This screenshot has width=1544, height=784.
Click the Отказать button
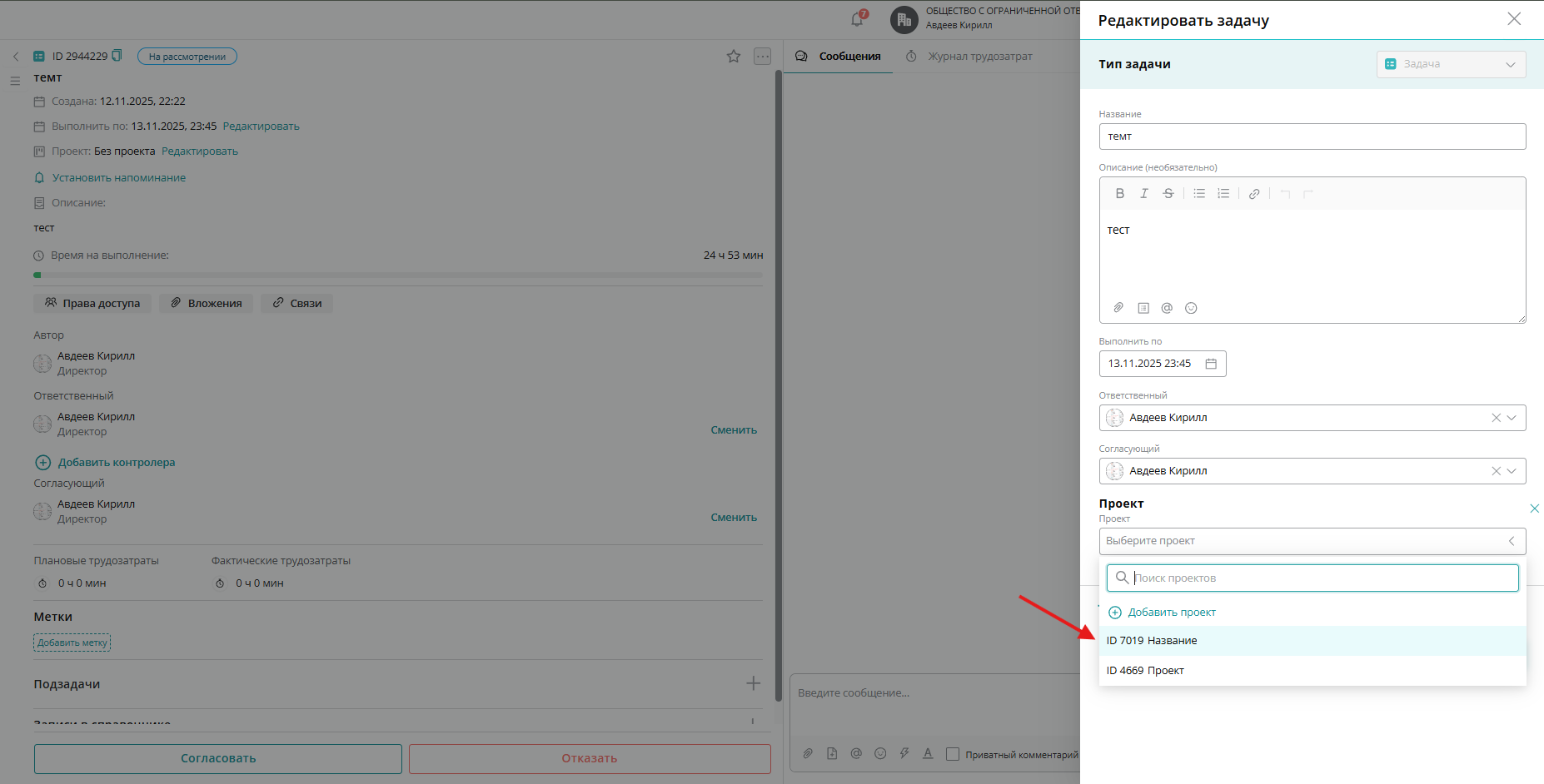point(590,758)
